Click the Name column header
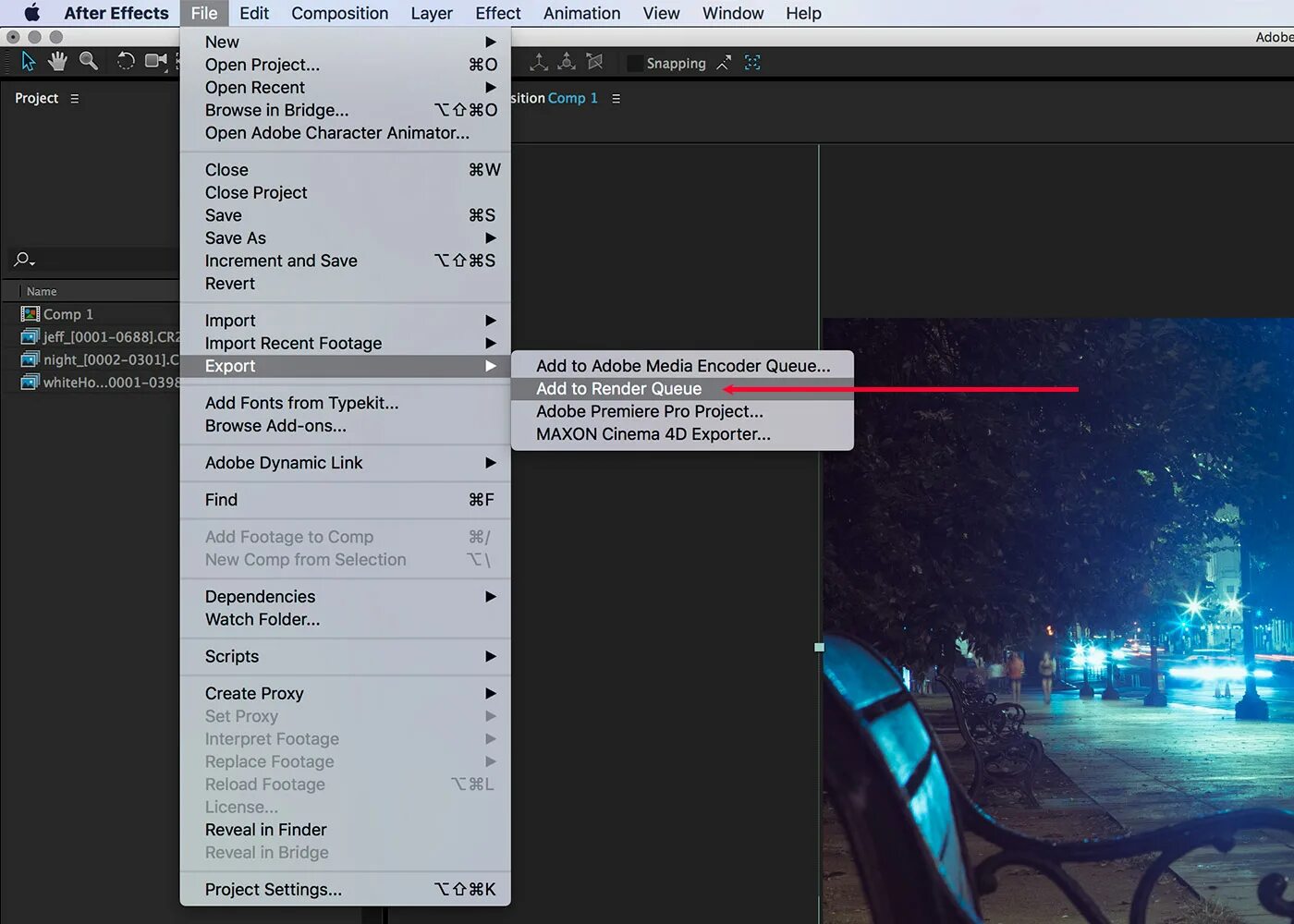The width and height of the screenshot is (1294, 924). click(42, 291)
